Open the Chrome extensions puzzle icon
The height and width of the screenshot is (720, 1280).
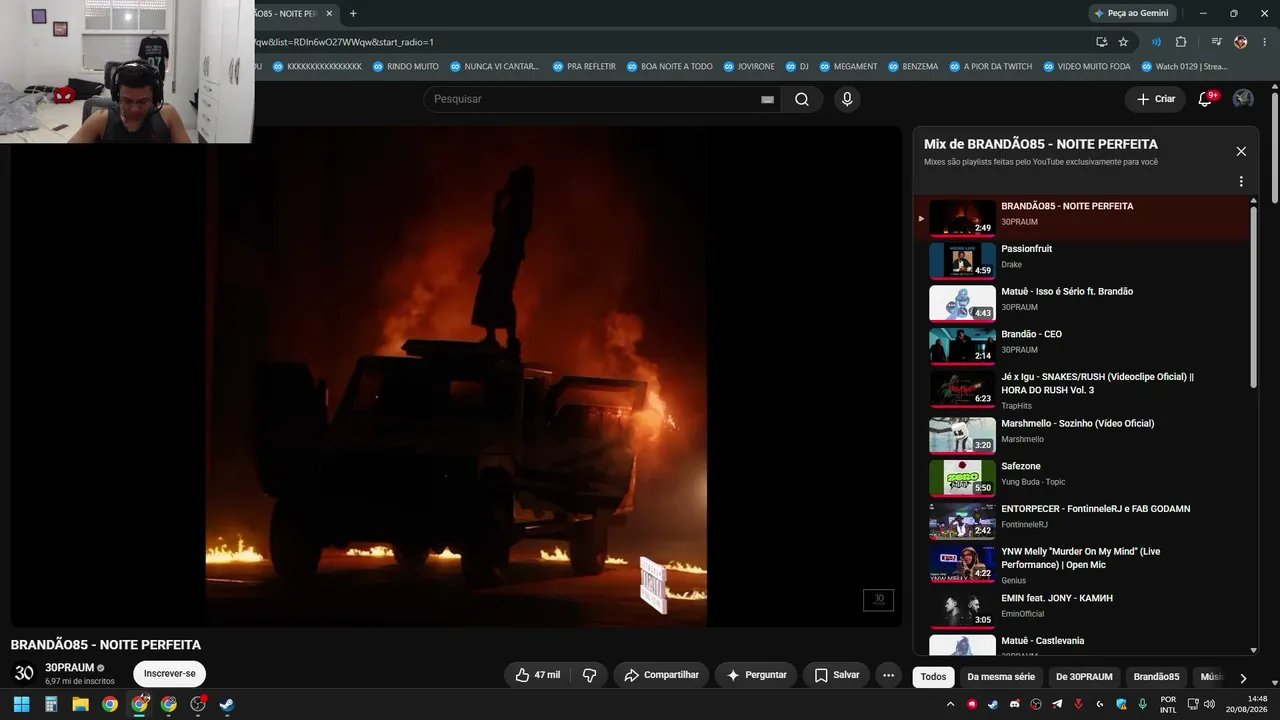(1181, 42)
